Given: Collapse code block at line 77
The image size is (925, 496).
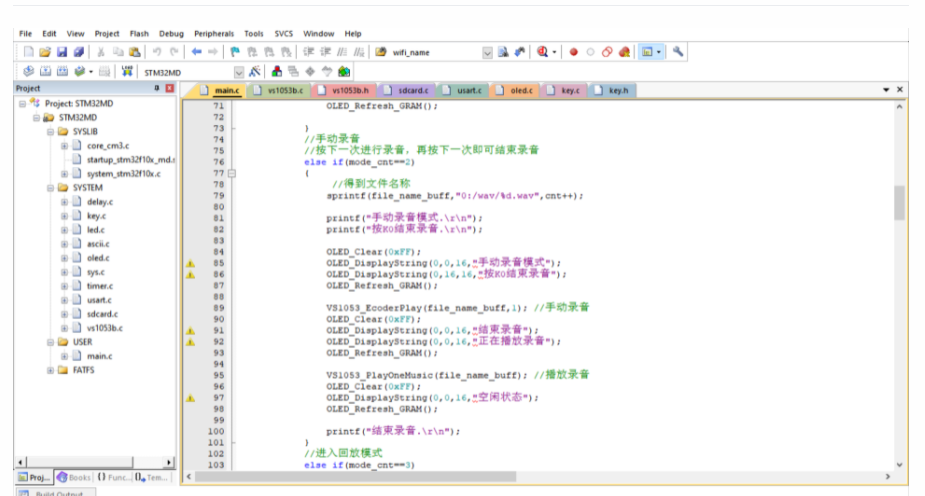Looking at the screenshot, I should [x=232, y=173].
